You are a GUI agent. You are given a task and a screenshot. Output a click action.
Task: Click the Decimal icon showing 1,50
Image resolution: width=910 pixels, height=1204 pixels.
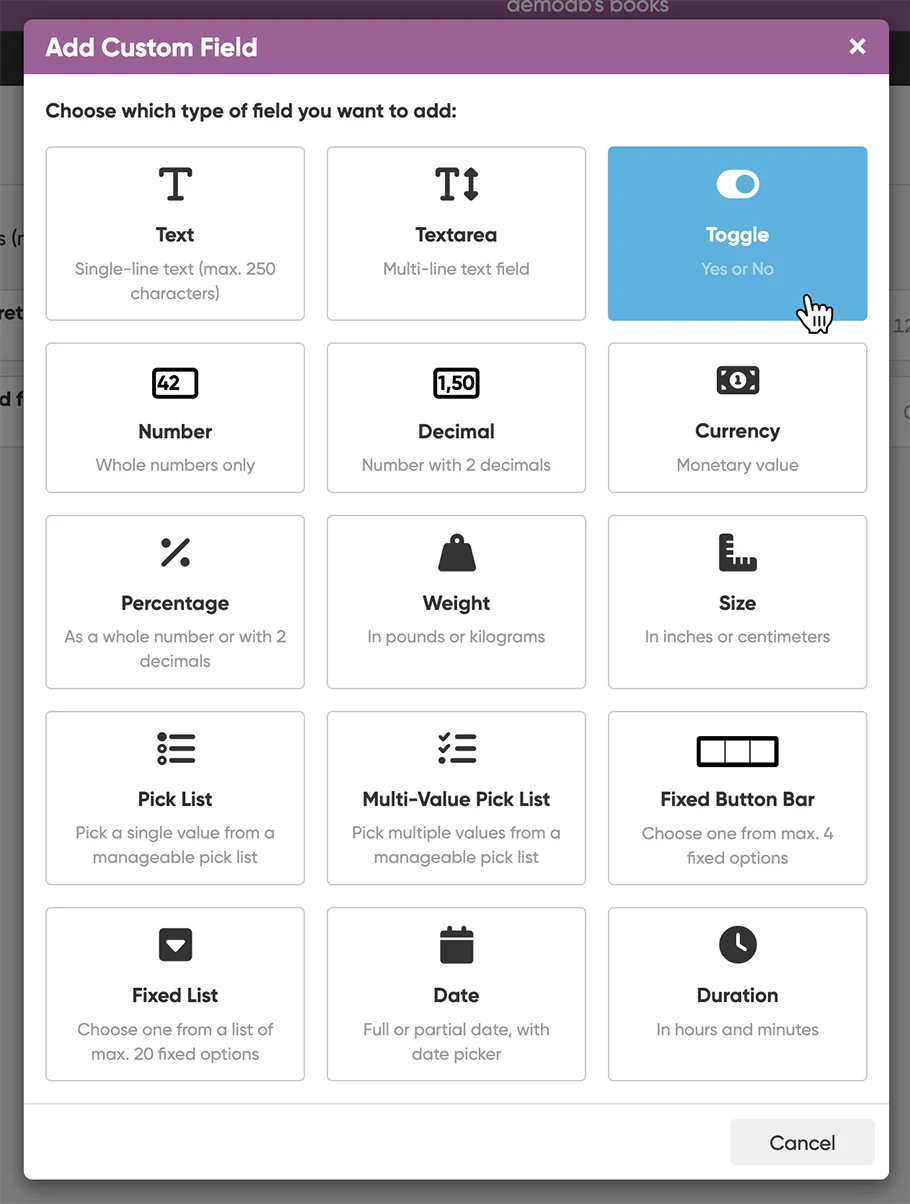[x=456, y=383]
